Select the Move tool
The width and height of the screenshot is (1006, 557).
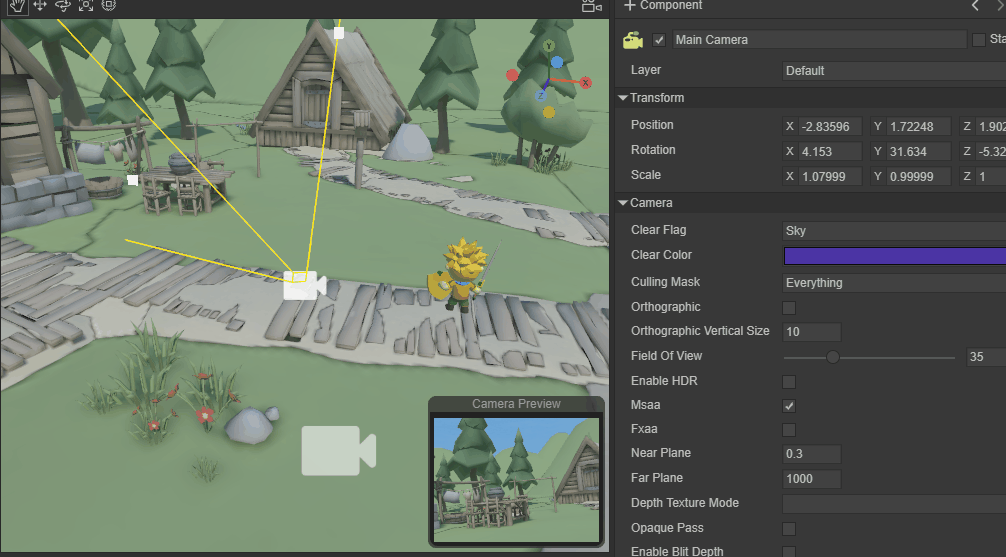pos(40,5)
